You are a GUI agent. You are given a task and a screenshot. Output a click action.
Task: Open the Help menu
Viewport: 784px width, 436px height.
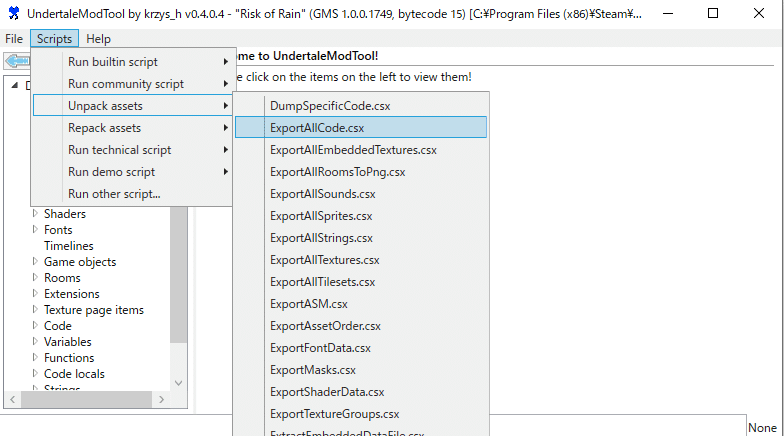pos(98,38)
